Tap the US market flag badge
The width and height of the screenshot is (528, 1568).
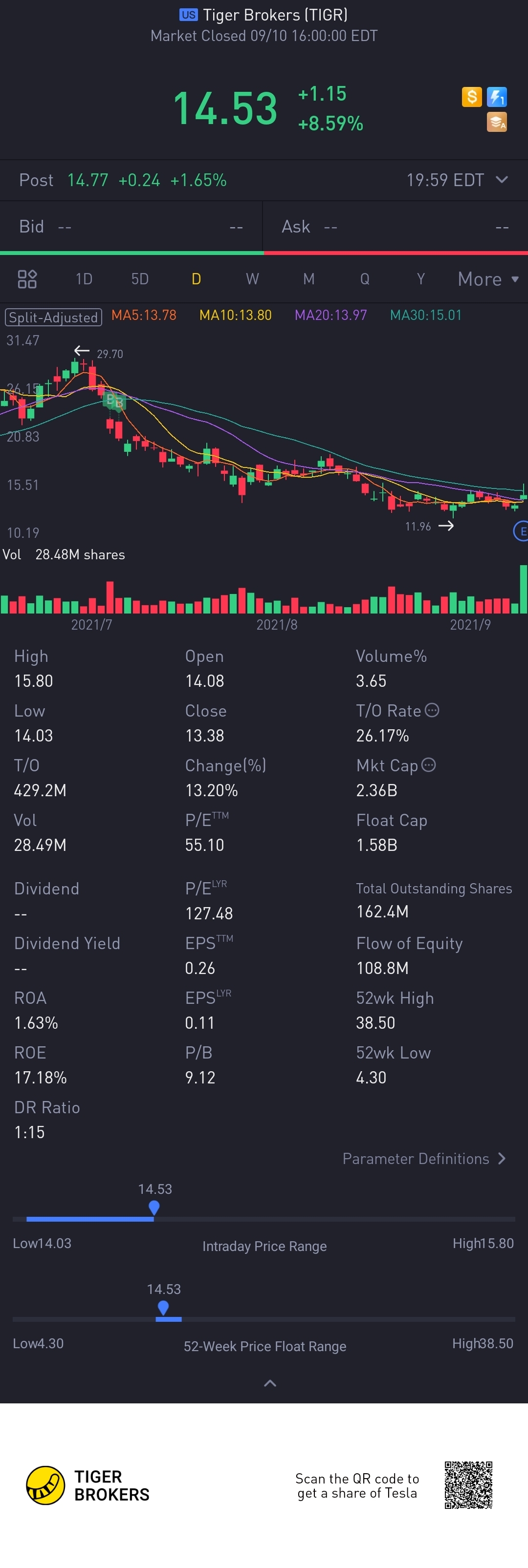pyautogui.click(x=188, y=15)
